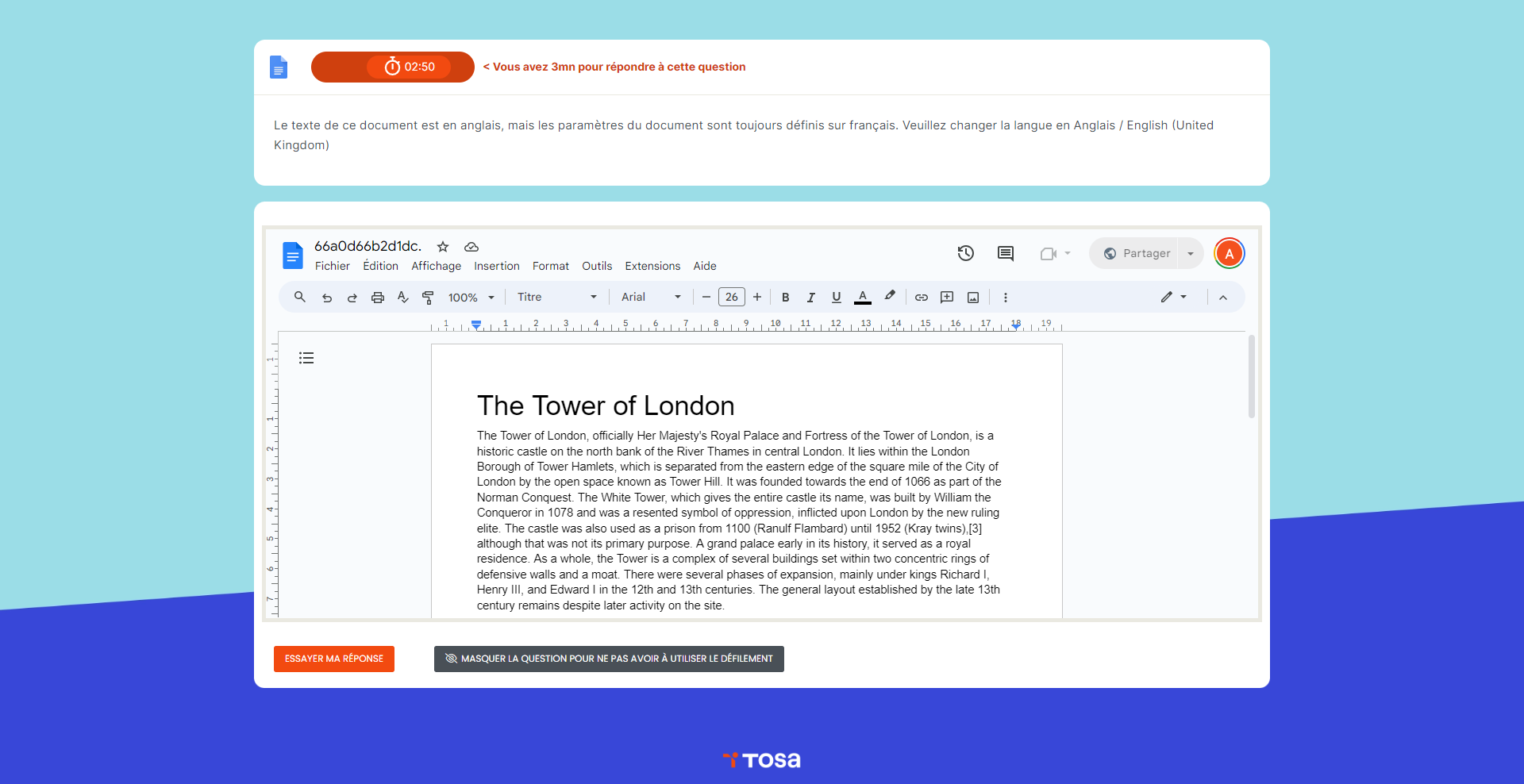The height and width of the screenshot is (784, 1524).
Task: Open the Outils menu
Action: pos(596,266)
